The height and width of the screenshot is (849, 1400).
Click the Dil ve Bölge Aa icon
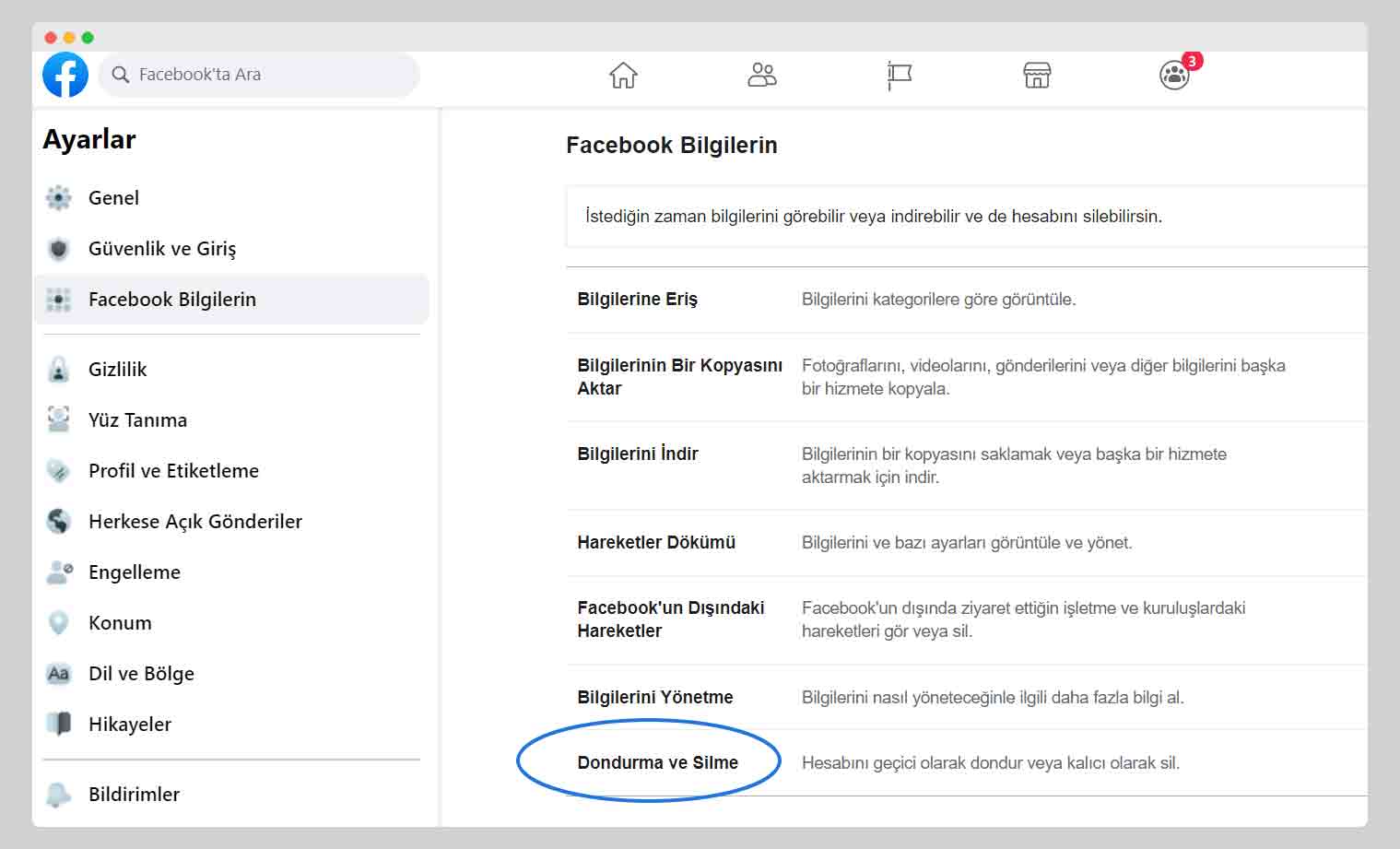click(x=58, y=674)
